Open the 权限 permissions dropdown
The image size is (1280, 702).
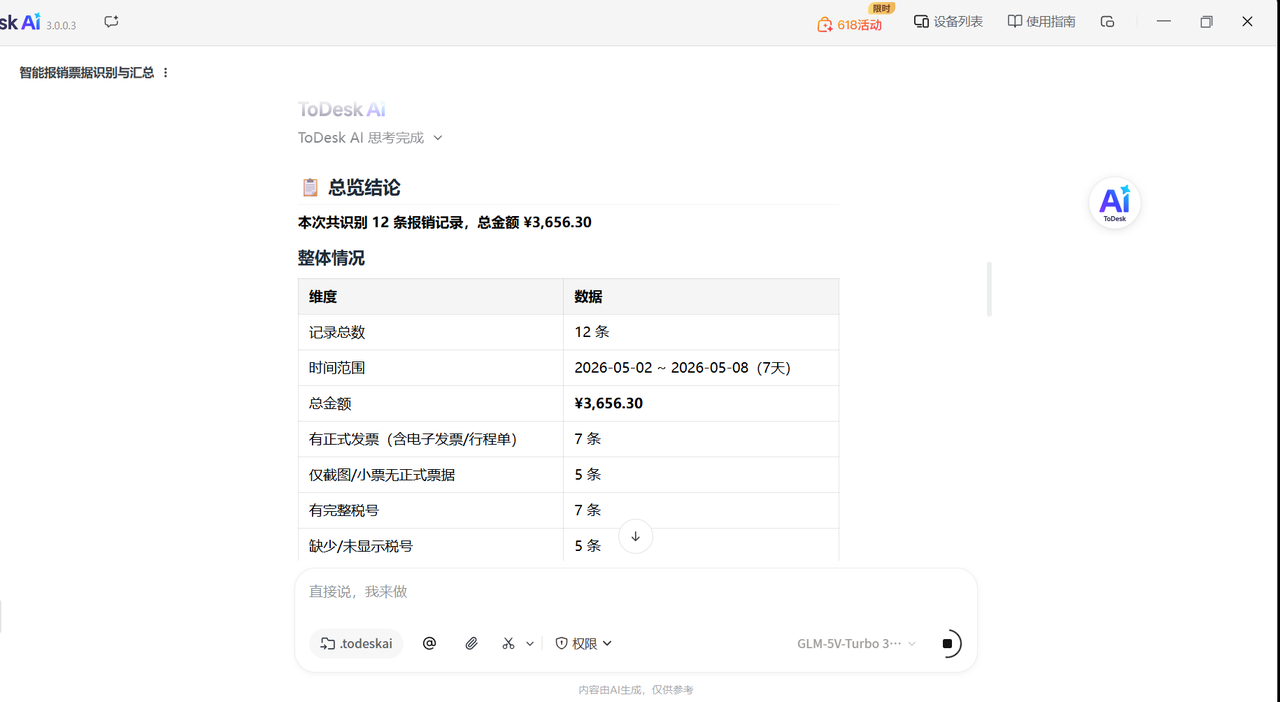[x=583, y=644]
